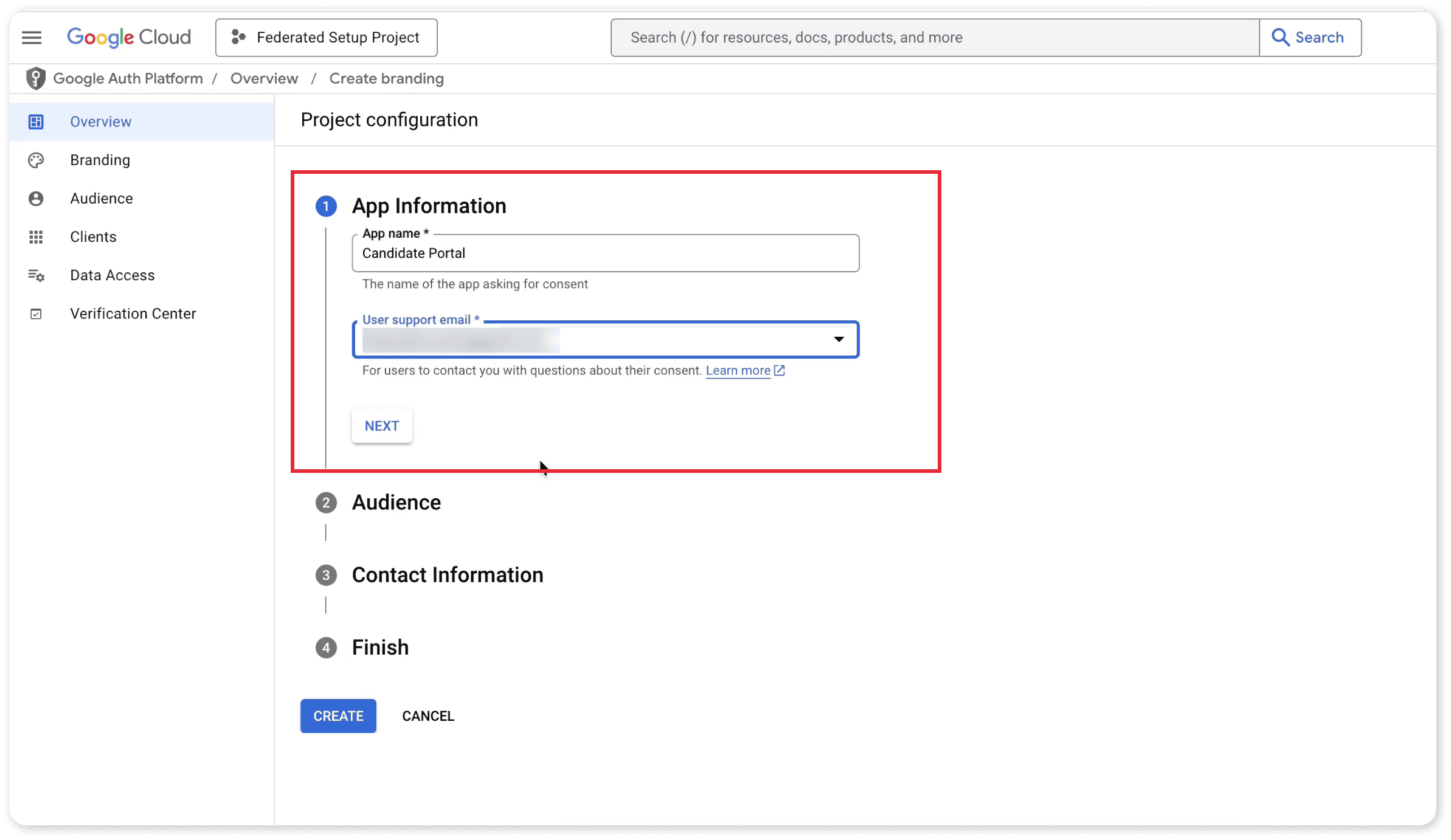Click the Google Cloud logo
1451x840 pixels.
[x=129, y=38]
